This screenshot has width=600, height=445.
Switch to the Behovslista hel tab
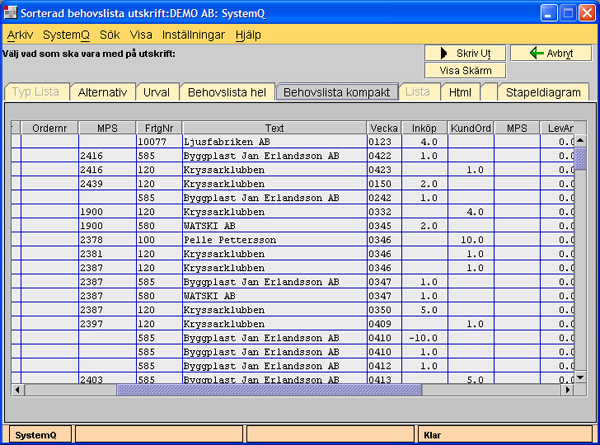coord(227,92)
